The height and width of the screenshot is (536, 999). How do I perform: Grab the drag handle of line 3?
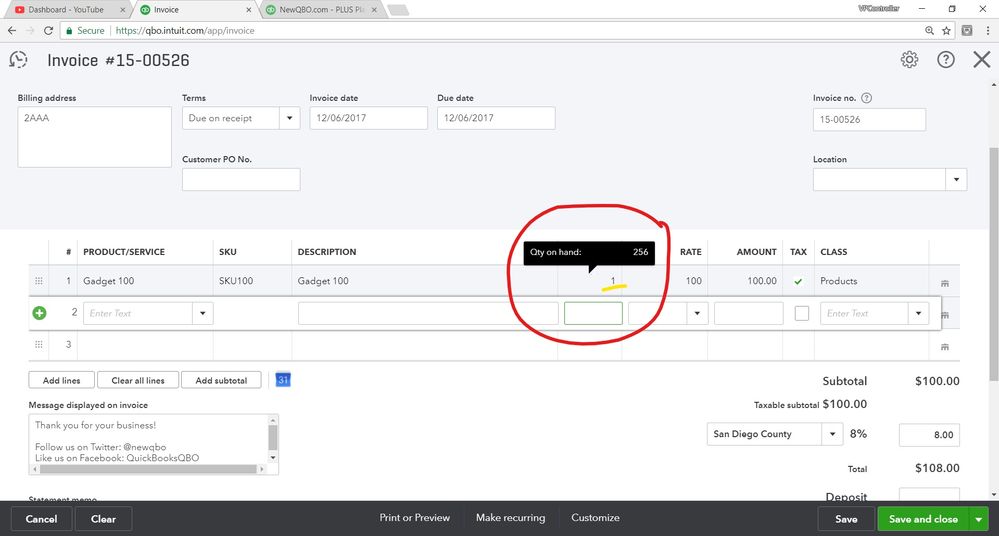39,345
